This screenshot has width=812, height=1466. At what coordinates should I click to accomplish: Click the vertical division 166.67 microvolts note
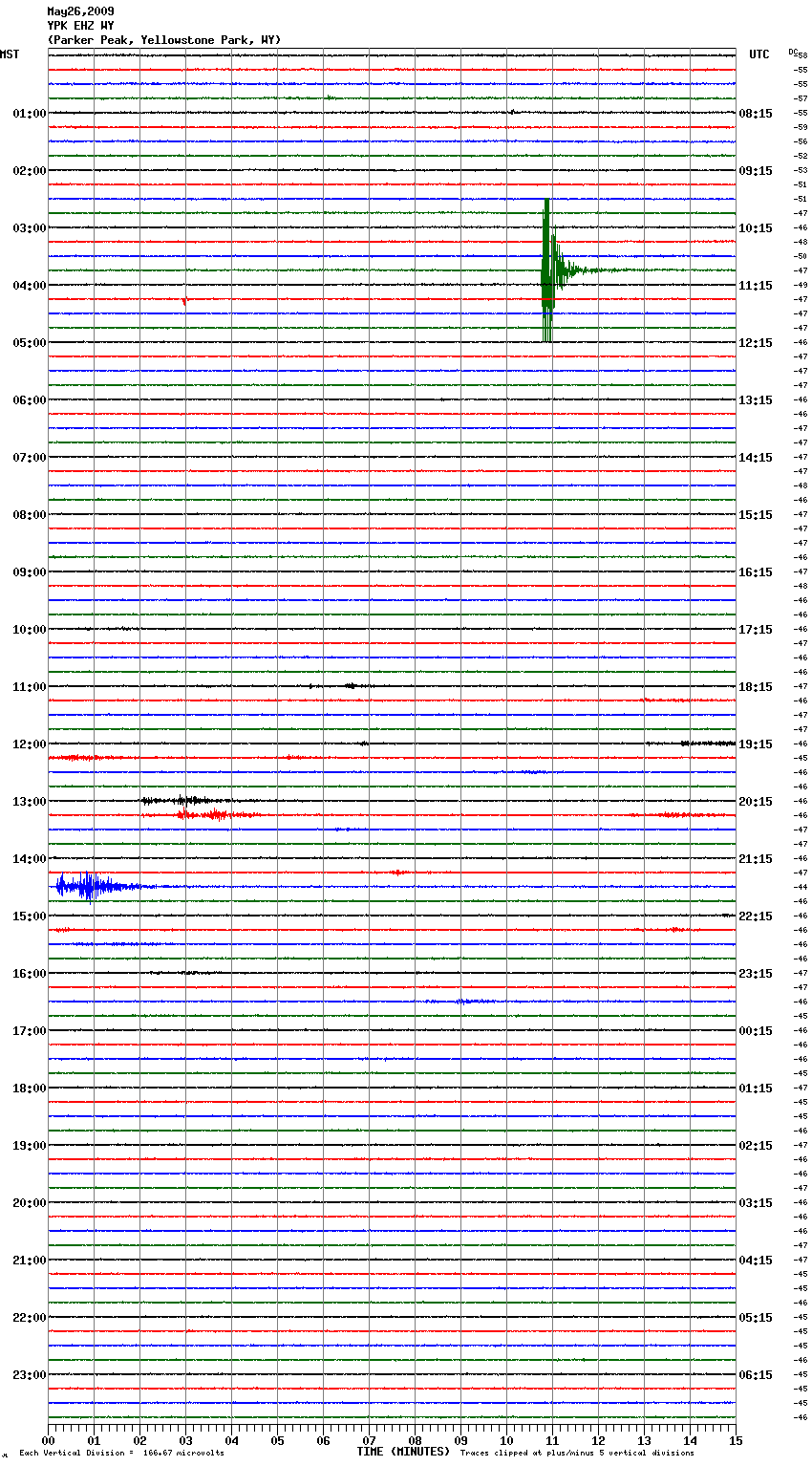tap(121, 1453)
